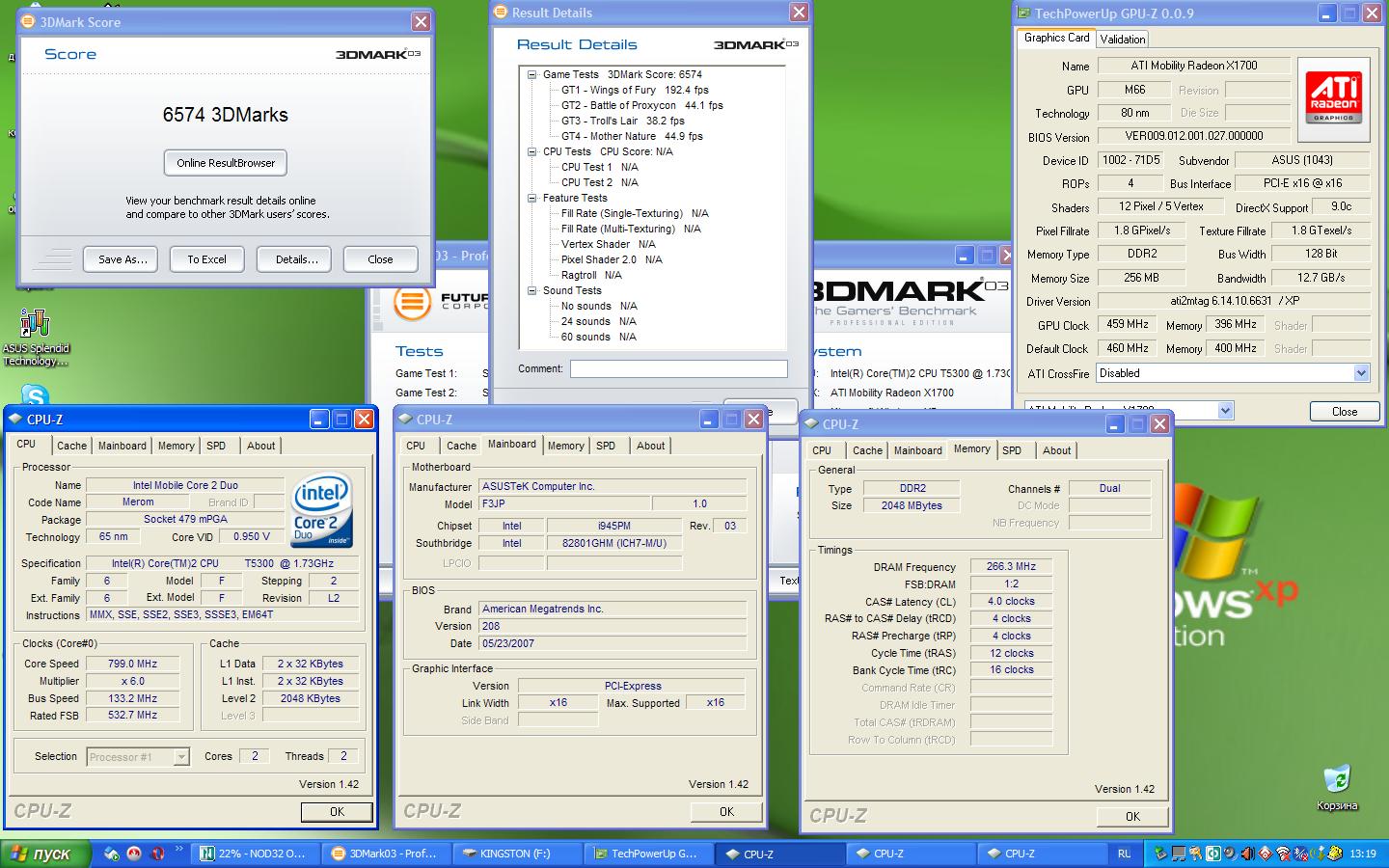The width and height of the screenshot is (1389, 868).
Task: Click the To Excel button
Action: point(206,259)
